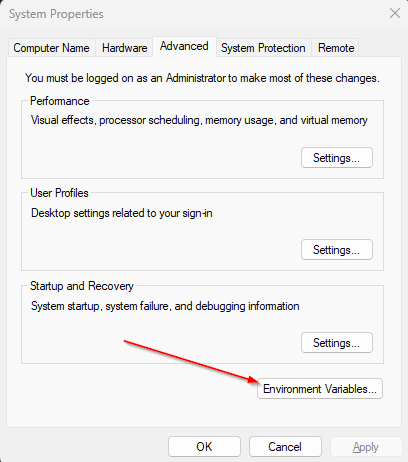The image size is (408, 462).
Task: Open the Hardware tab
Action: pos(124,48)
